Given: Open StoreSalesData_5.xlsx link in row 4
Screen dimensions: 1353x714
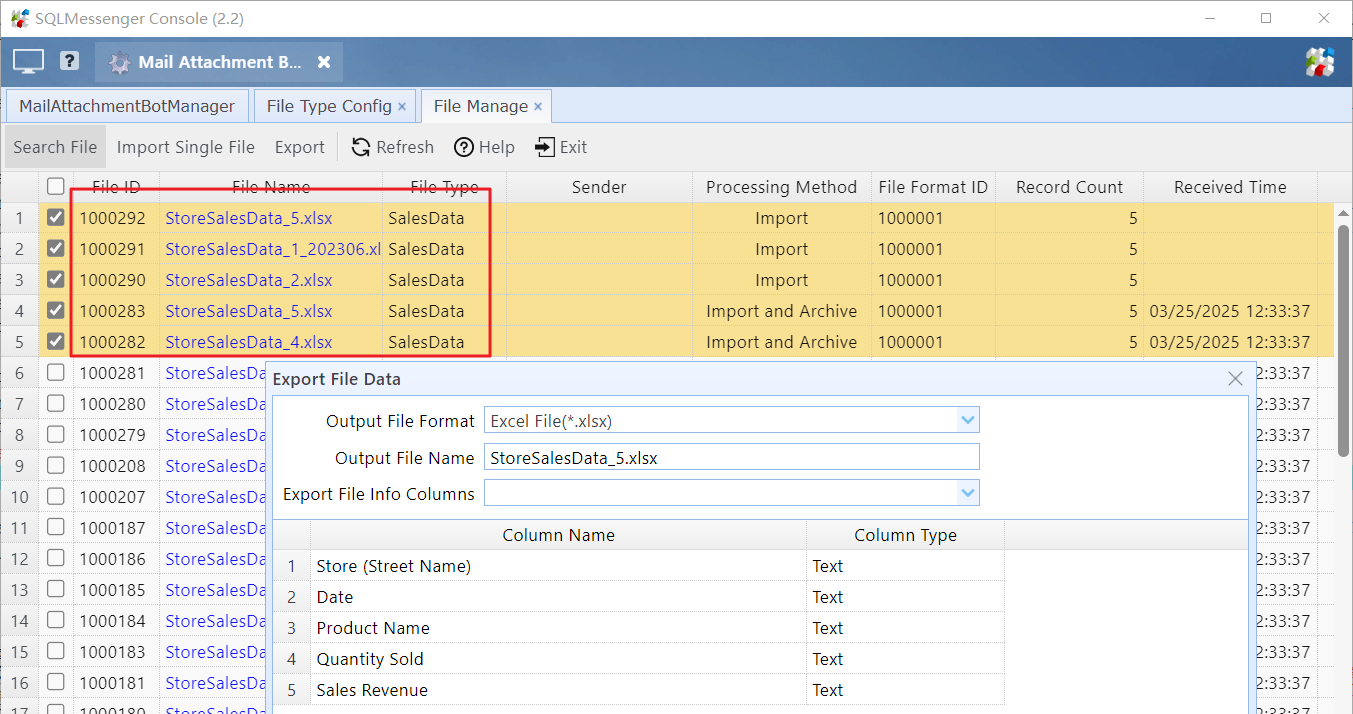Looking at the screenshot, I should 249,311.
